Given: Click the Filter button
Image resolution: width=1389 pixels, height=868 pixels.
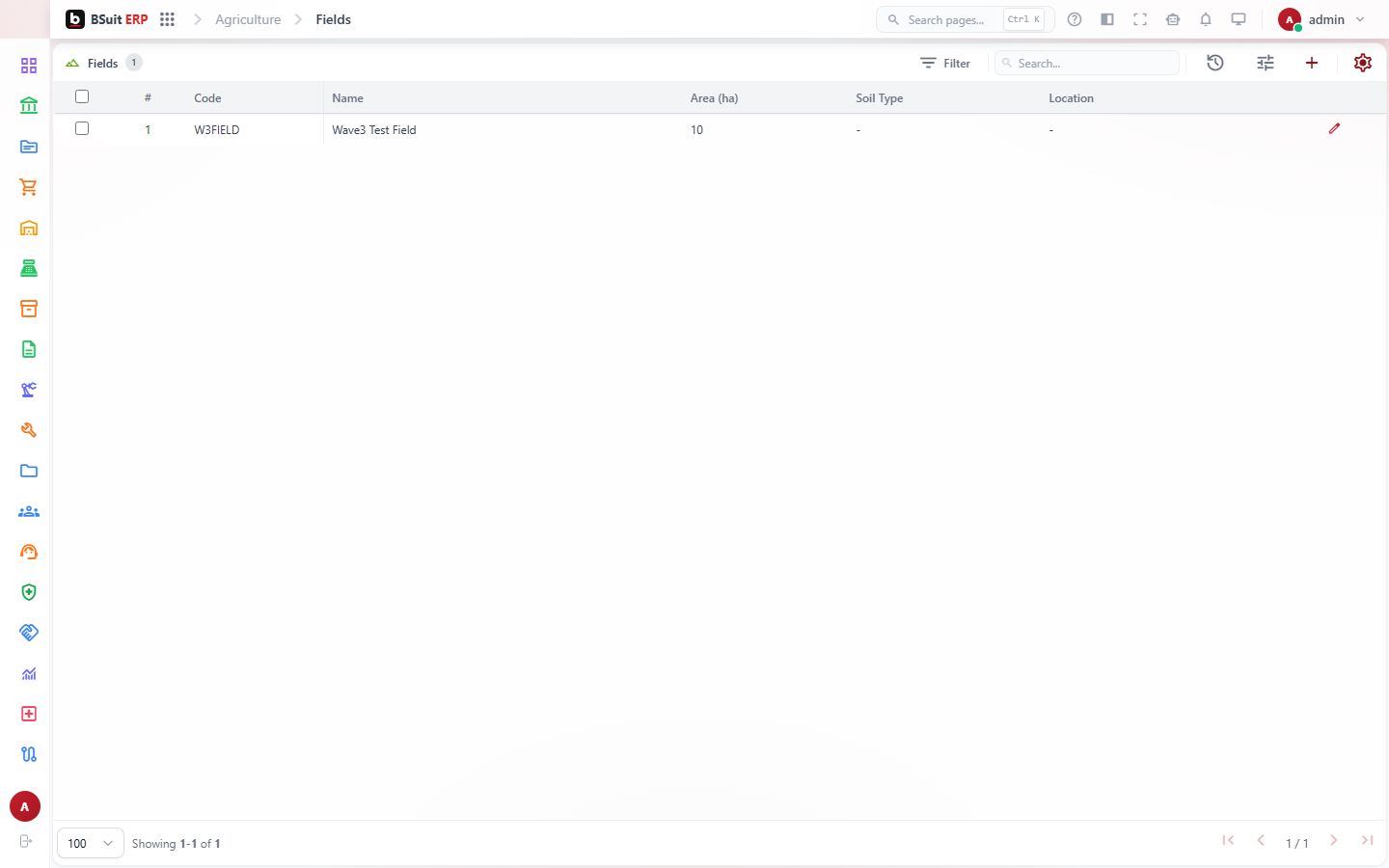Looking at the screenshot, I should pos(945,63).
